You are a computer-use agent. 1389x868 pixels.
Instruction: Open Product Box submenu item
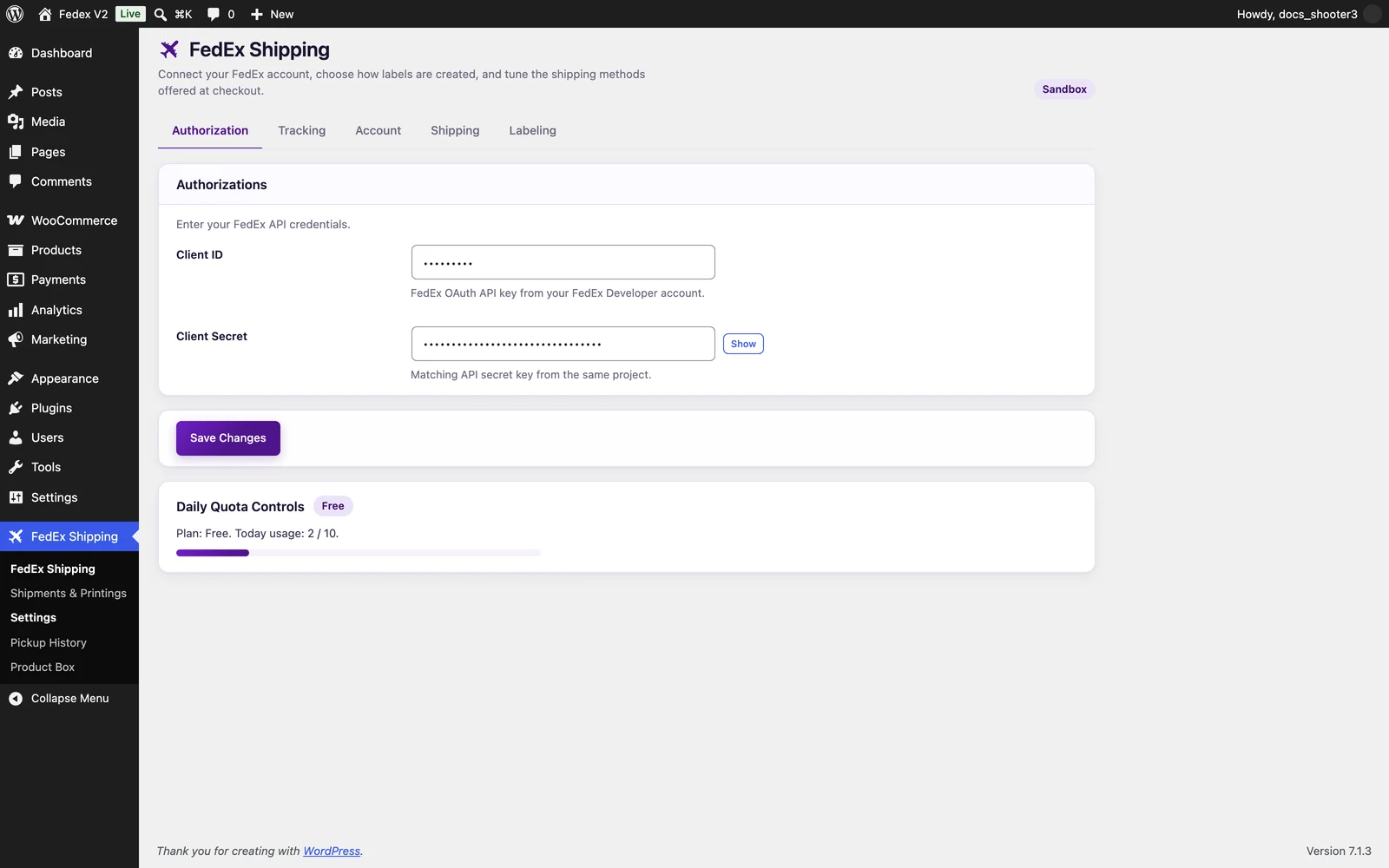43,667
